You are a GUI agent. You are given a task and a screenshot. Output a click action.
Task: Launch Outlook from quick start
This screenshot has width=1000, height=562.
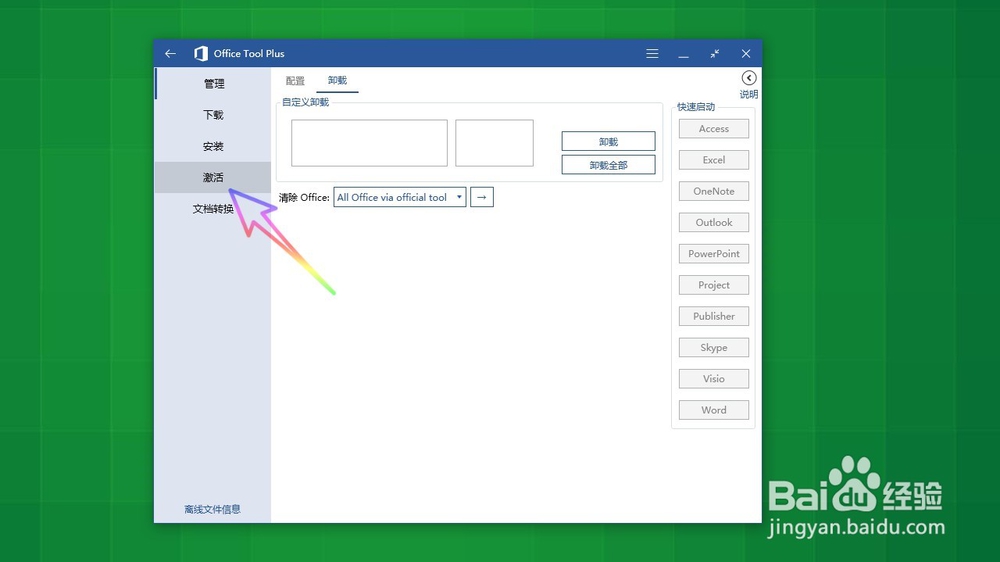(714, 222)
